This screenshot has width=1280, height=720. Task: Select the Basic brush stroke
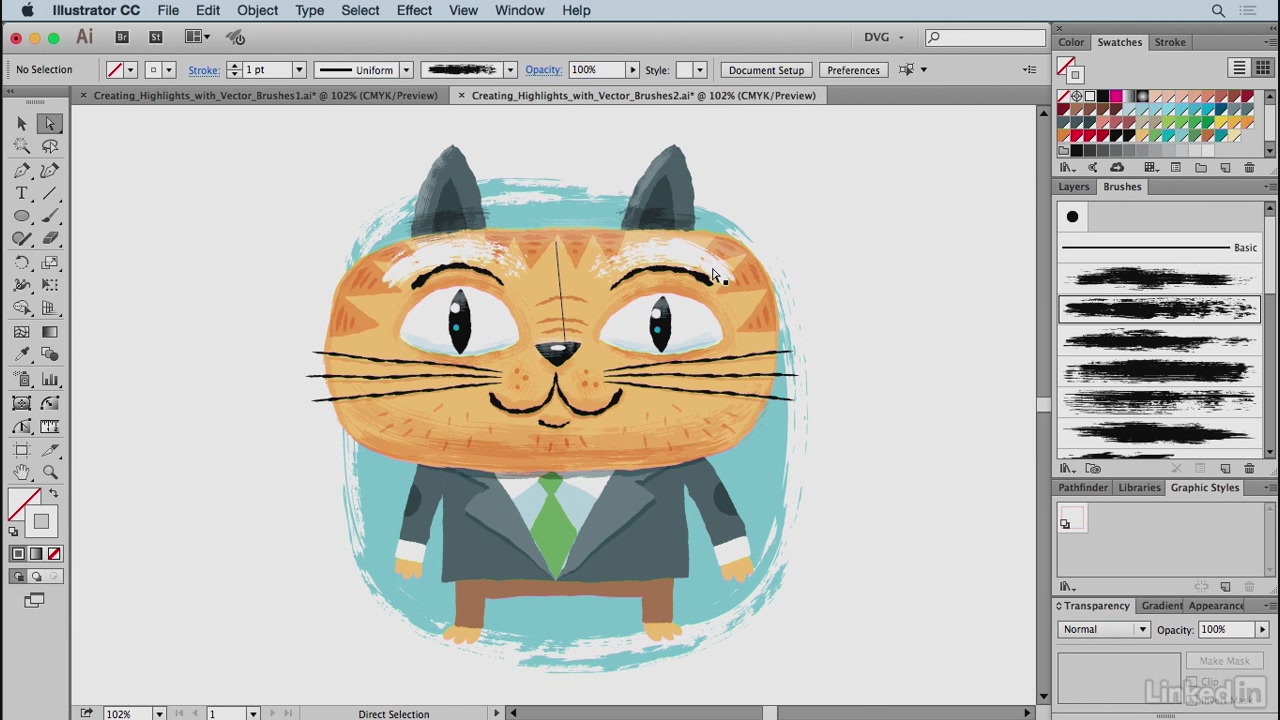tap(1159, 247)
